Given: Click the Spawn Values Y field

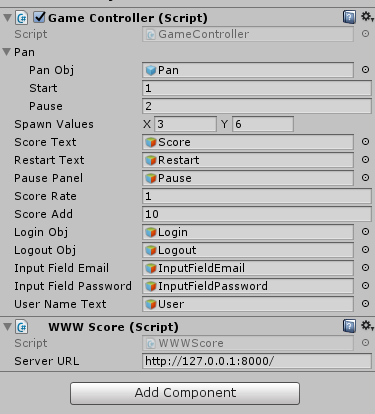Looking at the screenshot, I should tap(263, 124).
